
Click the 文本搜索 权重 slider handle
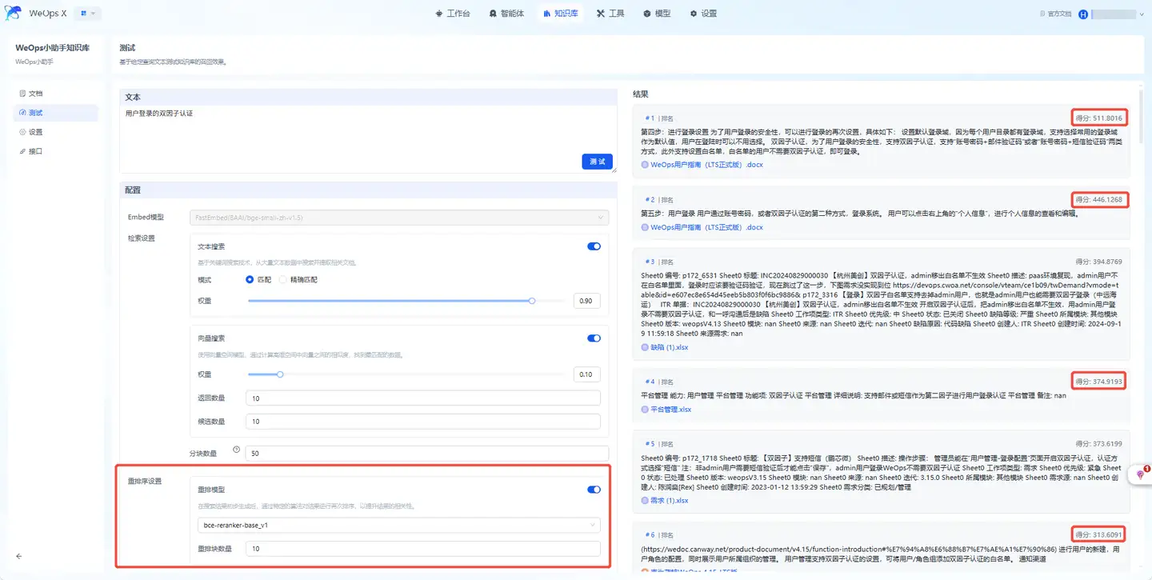click(x=532, y=301)
